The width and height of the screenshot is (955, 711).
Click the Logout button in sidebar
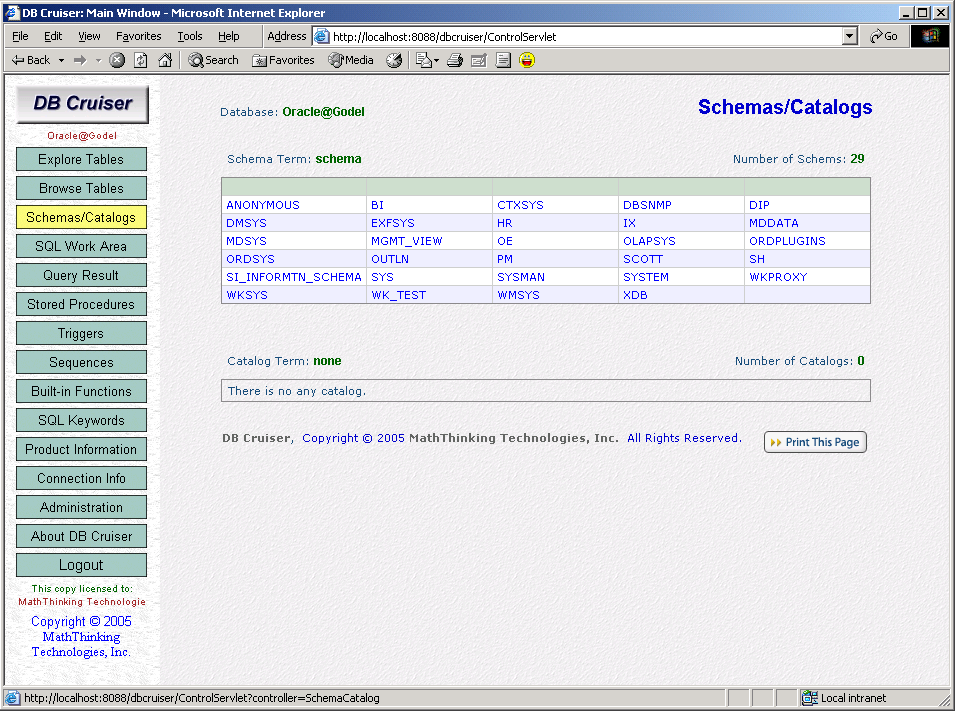point(81,565)
